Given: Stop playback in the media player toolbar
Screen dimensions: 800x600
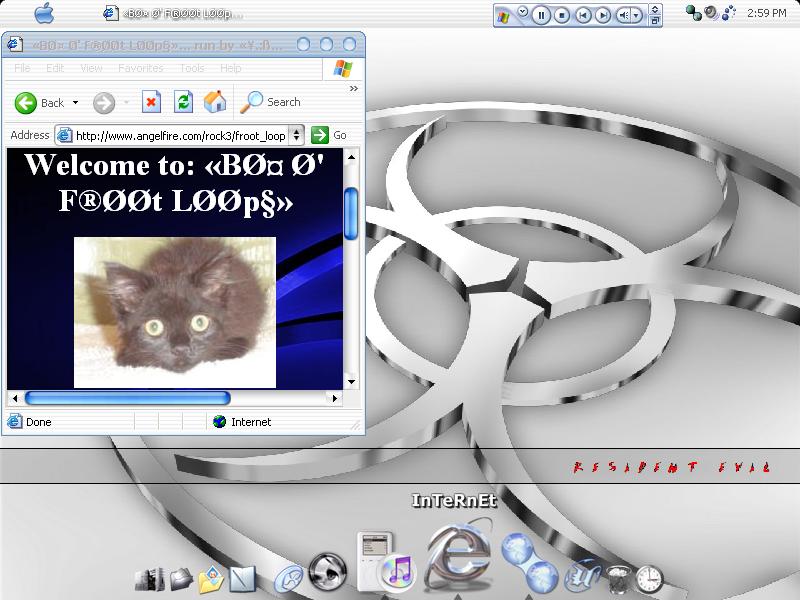Looking at the screenshot, I should tap(562, 15).
